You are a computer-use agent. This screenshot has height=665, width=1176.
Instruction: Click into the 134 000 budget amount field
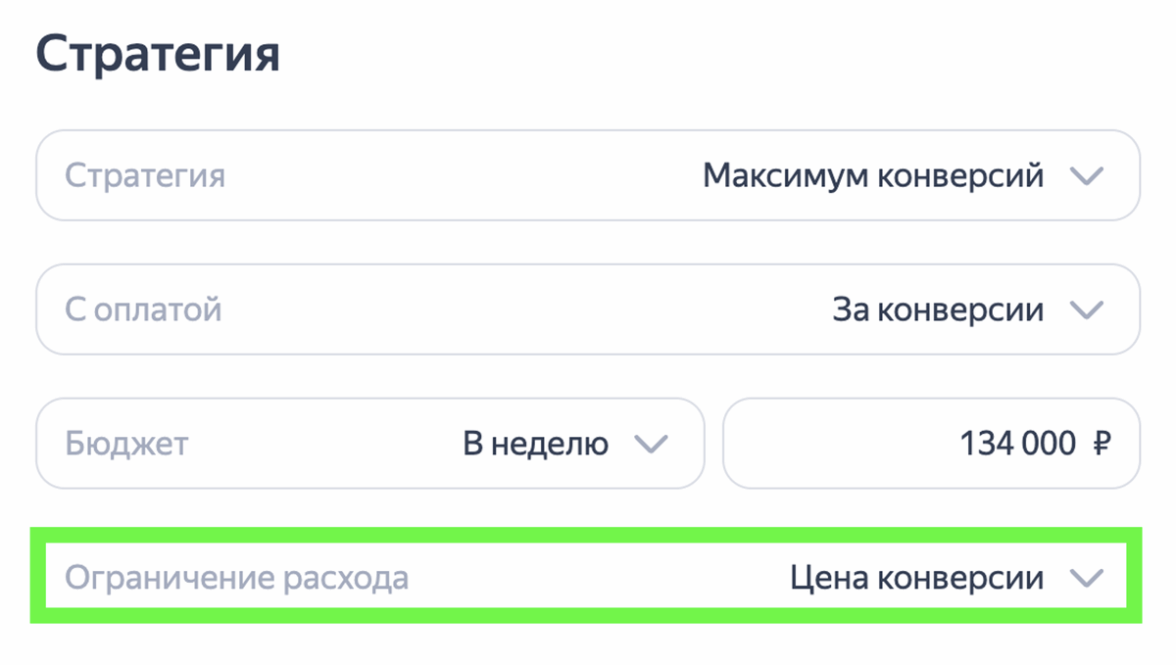[1017, 444]
